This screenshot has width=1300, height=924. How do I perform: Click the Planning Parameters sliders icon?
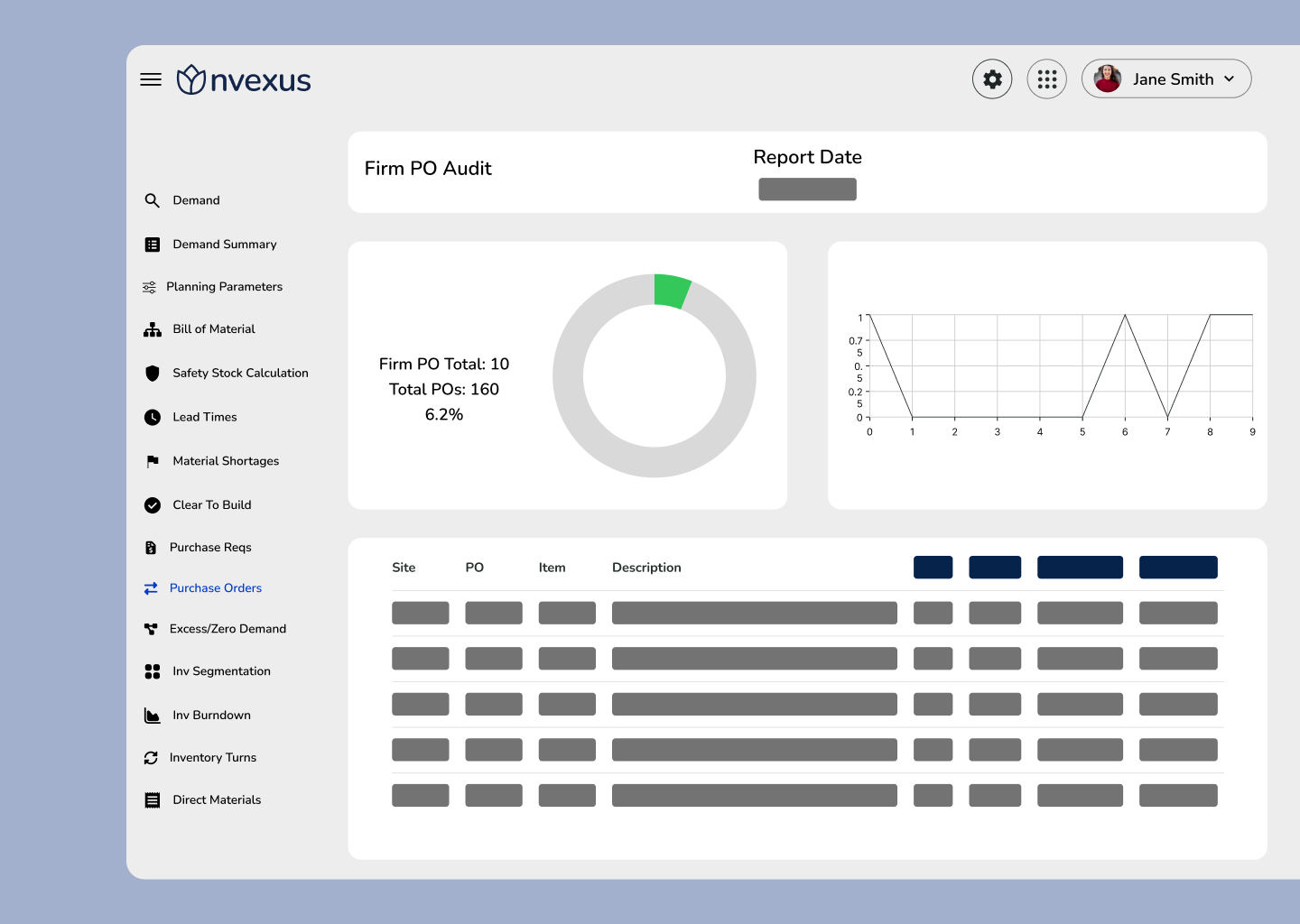tap(150, 287)
